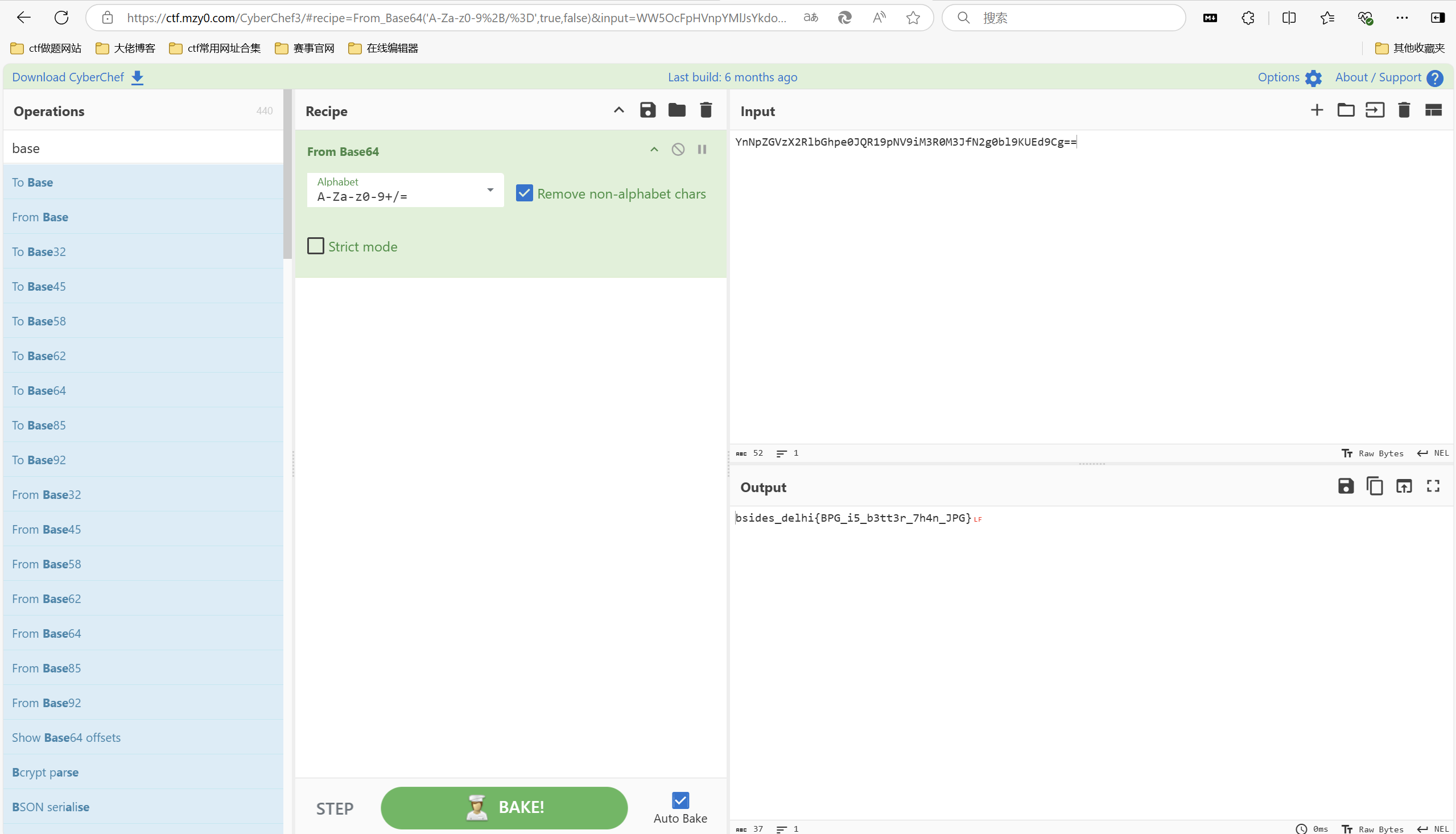
Task: Click input Raw Bytes encoding selector
Action: pyautogui.click(x=1373, y=453)
